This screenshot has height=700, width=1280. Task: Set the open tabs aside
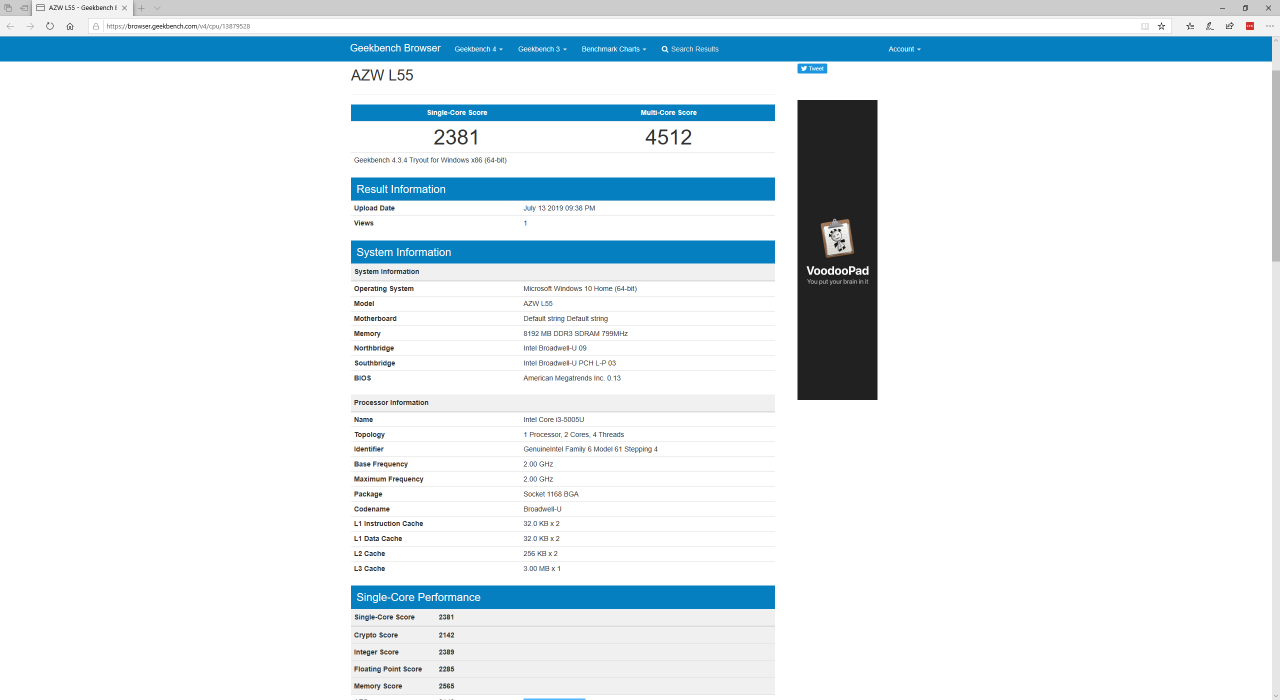(x=23, y=8)
